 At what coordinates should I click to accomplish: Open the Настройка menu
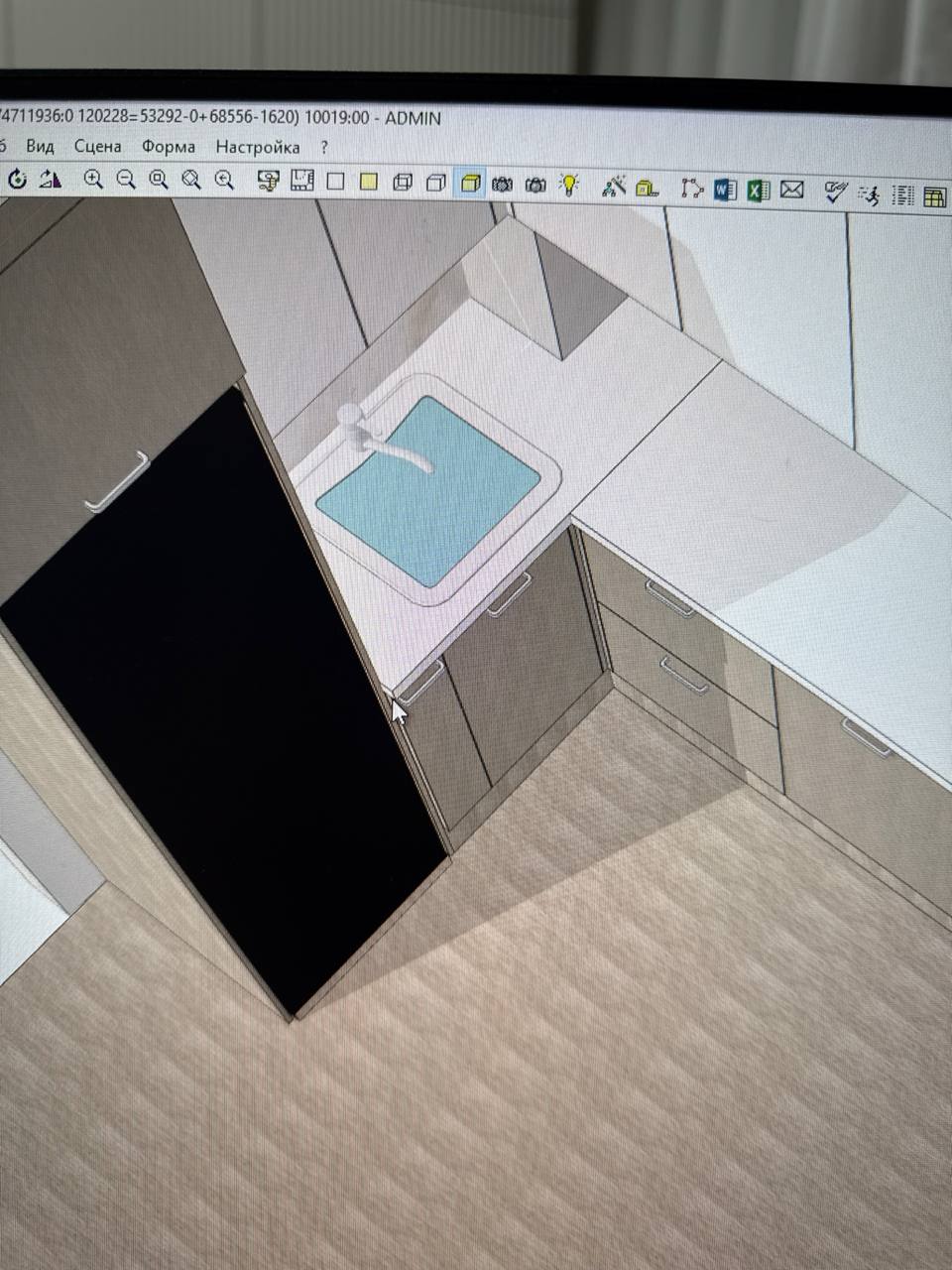(258, 147)
